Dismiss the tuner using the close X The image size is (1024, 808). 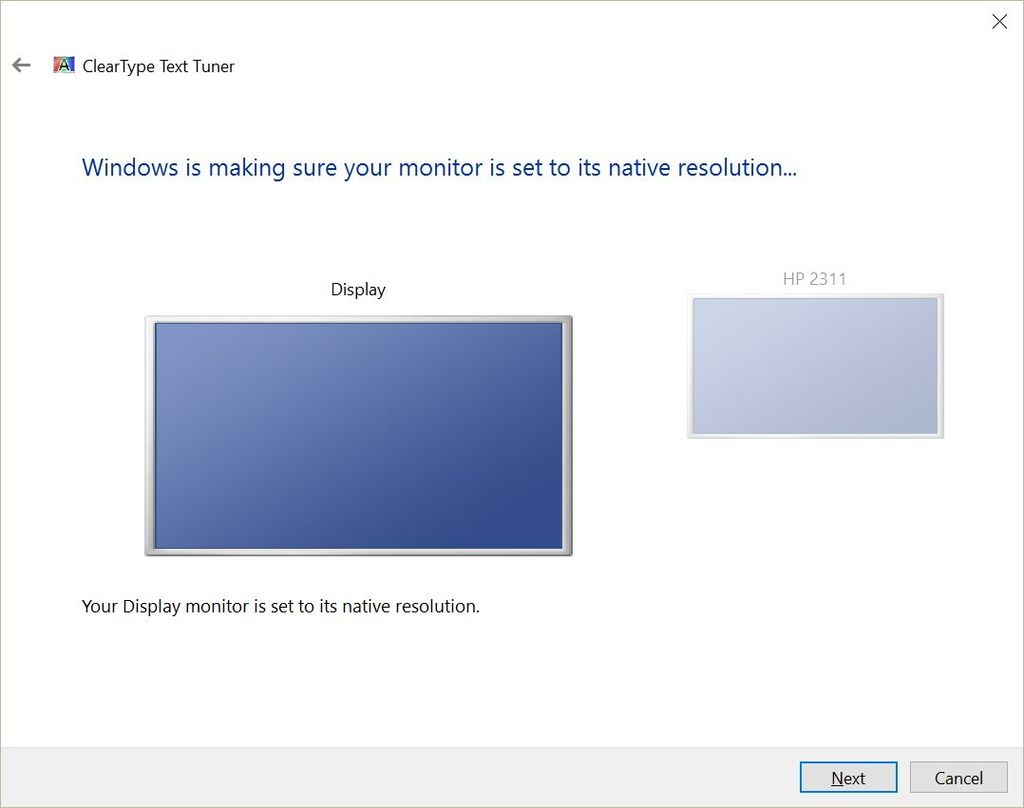999,20
